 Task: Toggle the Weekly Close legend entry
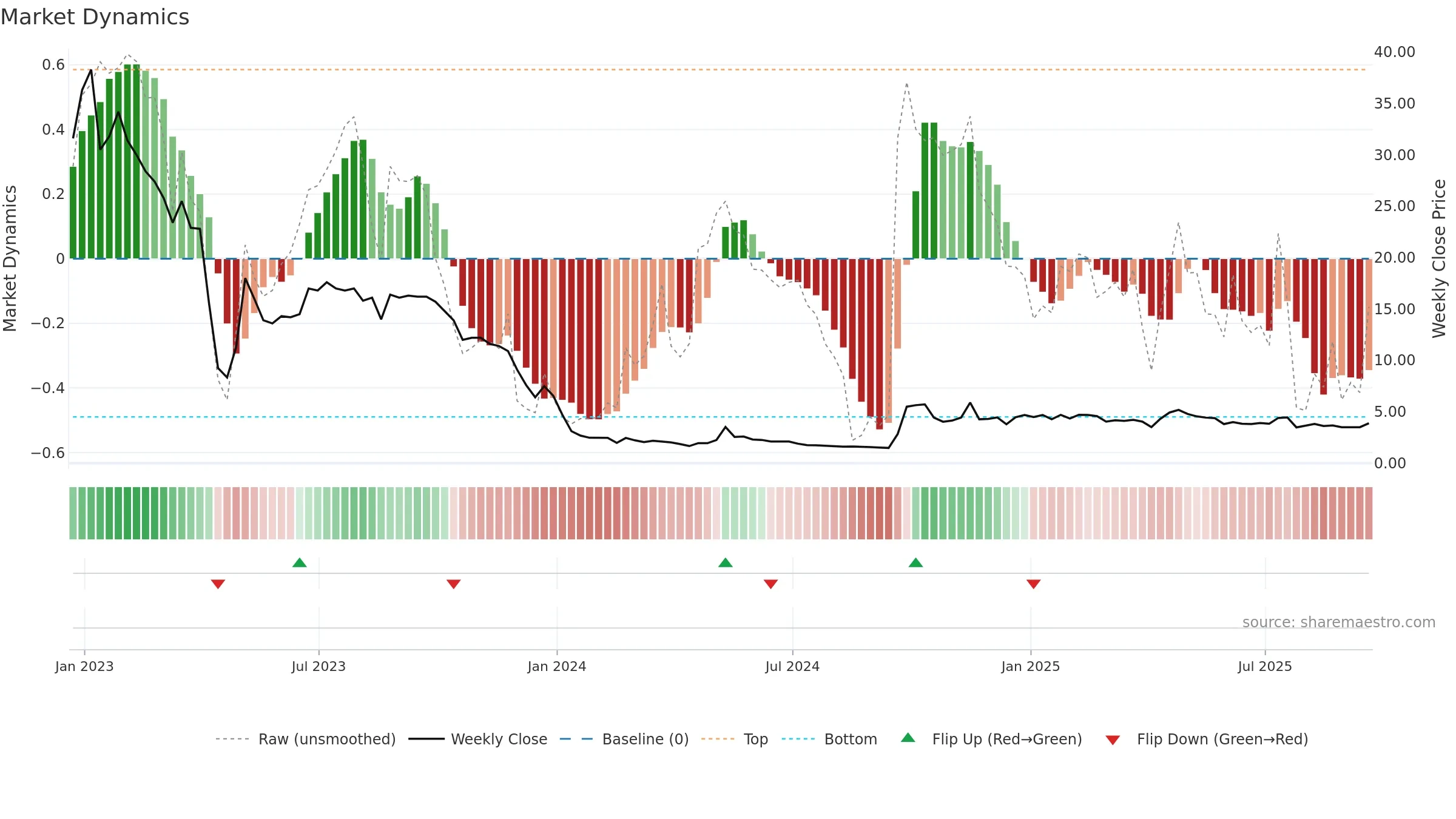pyautogui.click(x=478, y=739)
